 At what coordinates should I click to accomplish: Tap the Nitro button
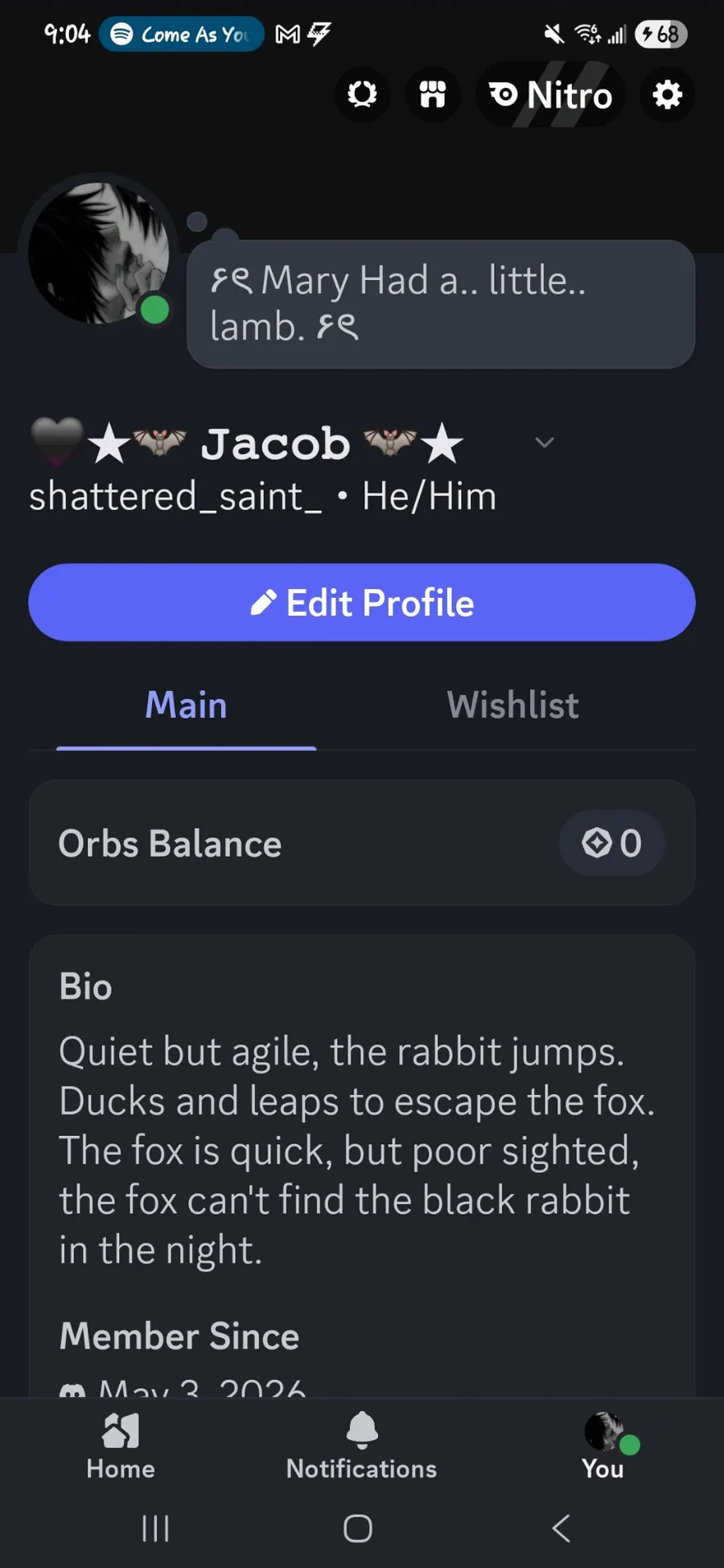pyautogui.click(x=550, y=95)
